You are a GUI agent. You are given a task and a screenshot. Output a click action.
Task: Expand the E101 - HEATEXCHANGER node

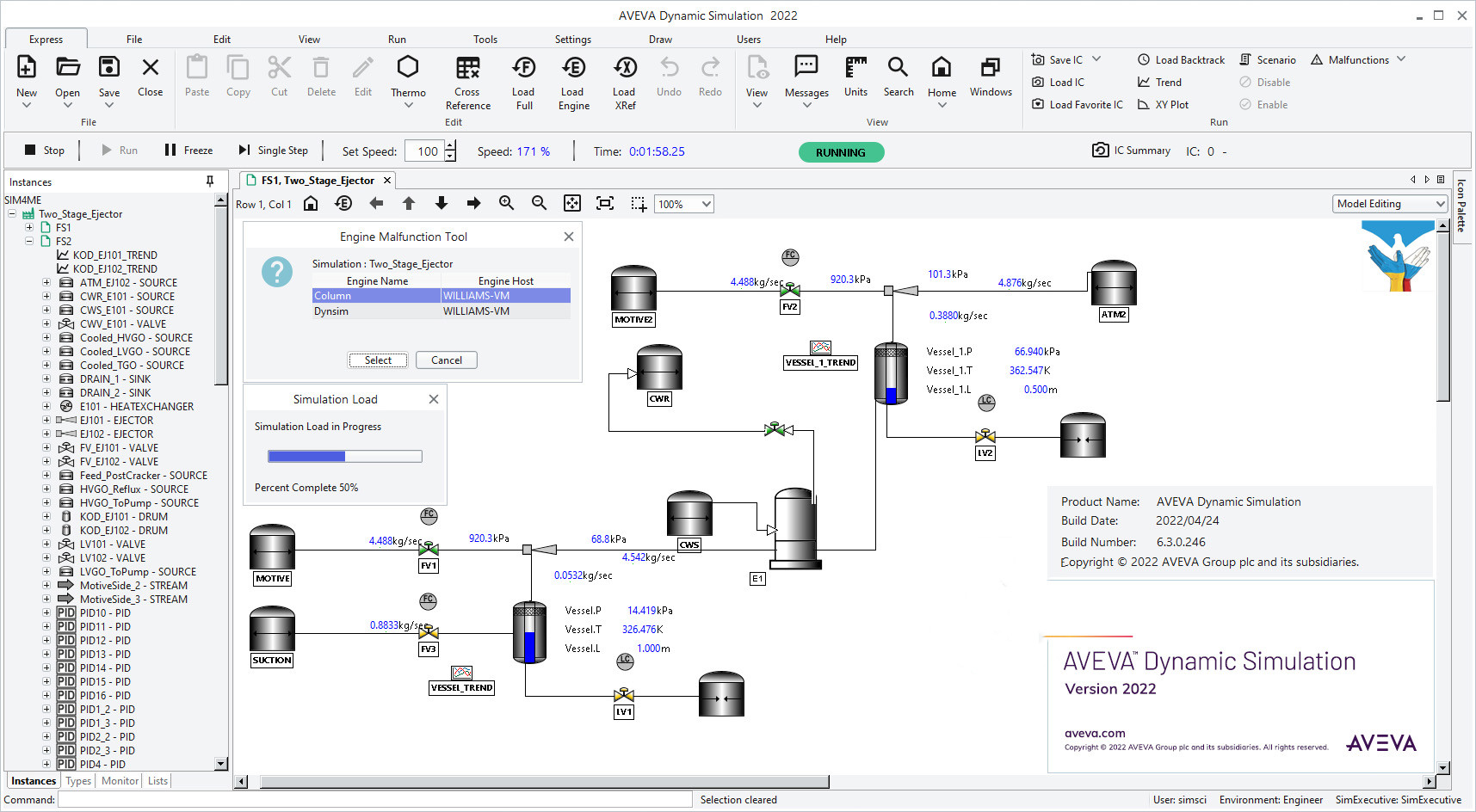(x=46, y=407)
